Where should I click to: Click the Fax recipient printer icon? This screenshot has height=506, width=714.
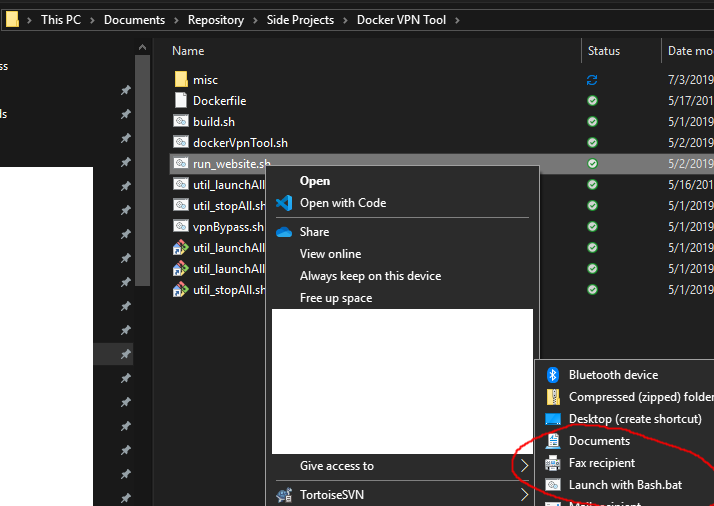pos(553,463)
